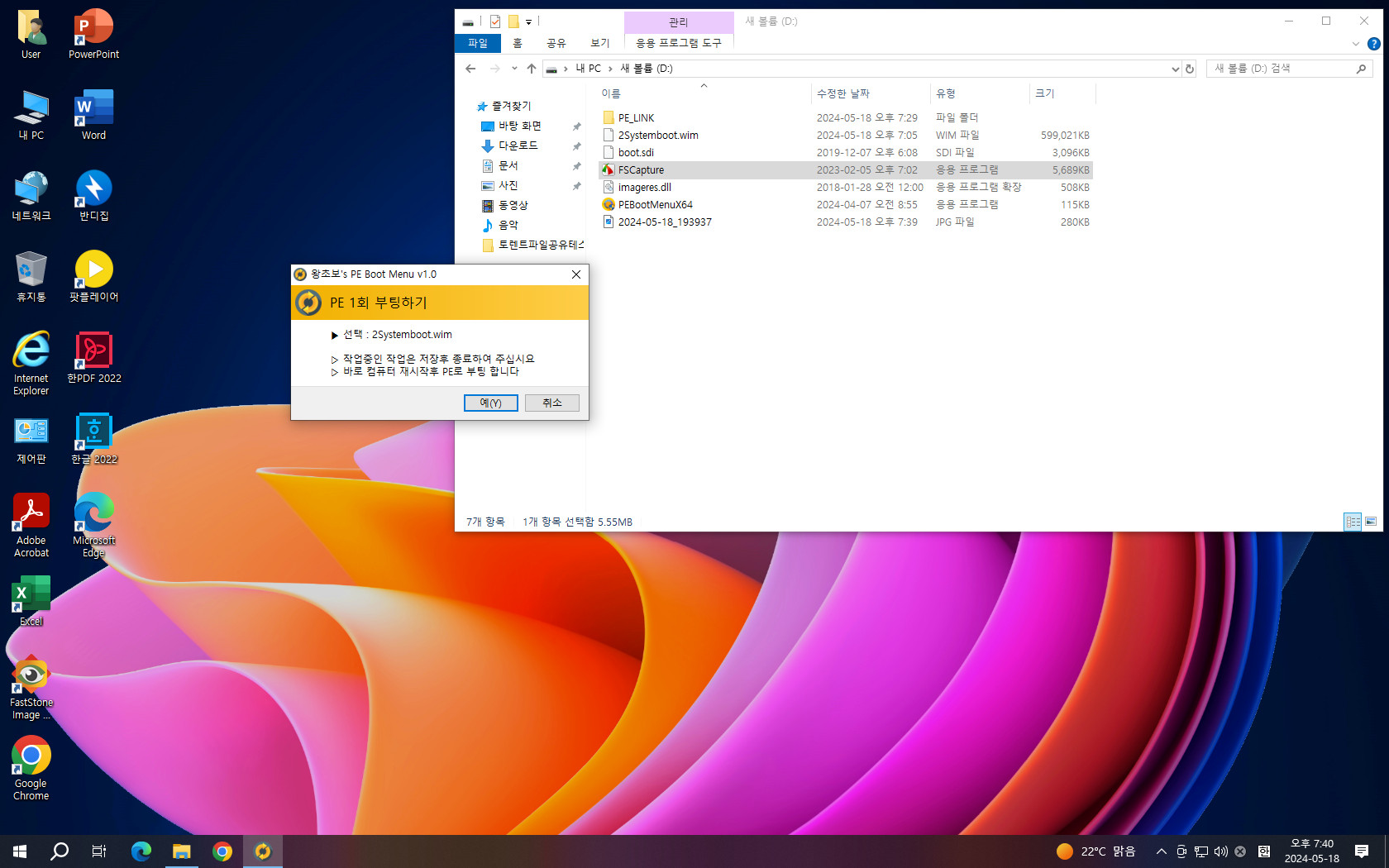
Task: Launch the 팟플레이어 desktop shortcut
Action: click(x=93, y=278)
